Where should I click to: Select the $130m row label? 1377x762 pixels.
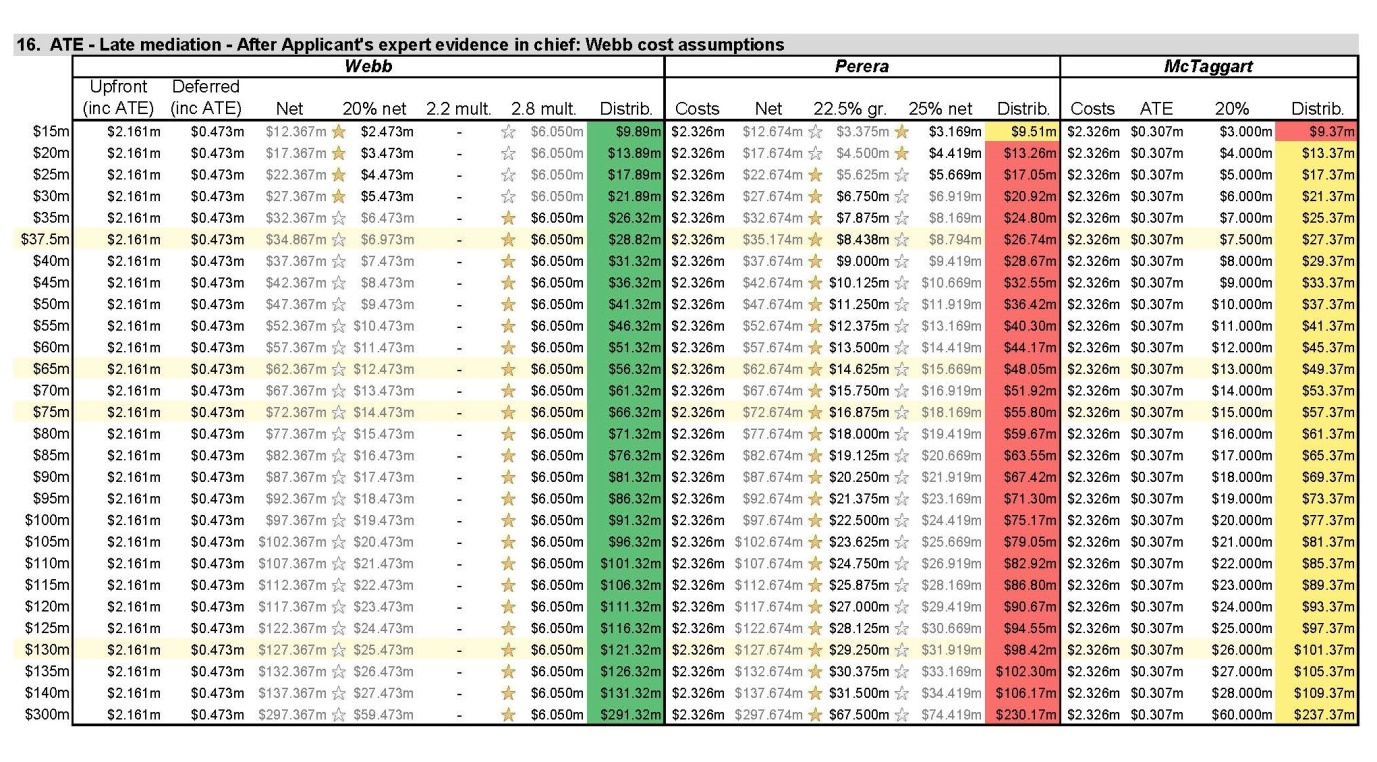(47, 650)
